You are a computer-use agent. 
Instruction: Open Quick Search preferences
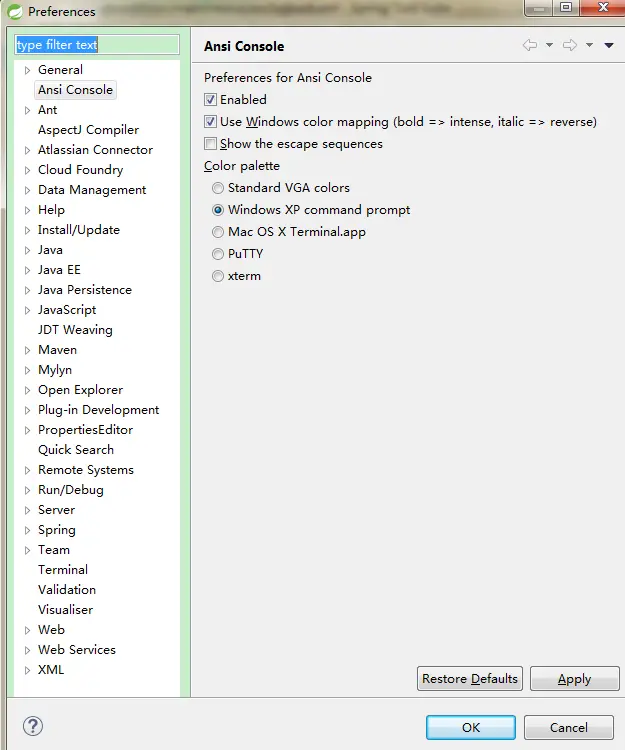tap(76, 450)
